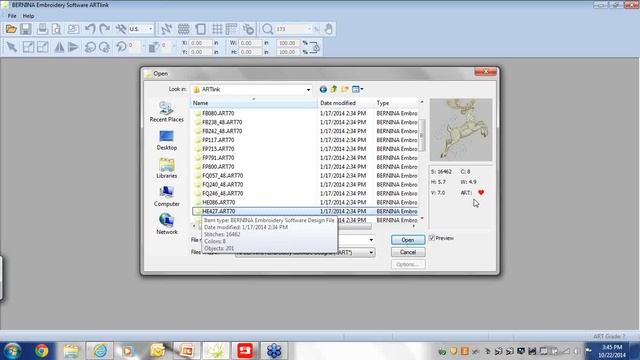Expand the Files of type dropdown arrow

click(x=371, y=253)
